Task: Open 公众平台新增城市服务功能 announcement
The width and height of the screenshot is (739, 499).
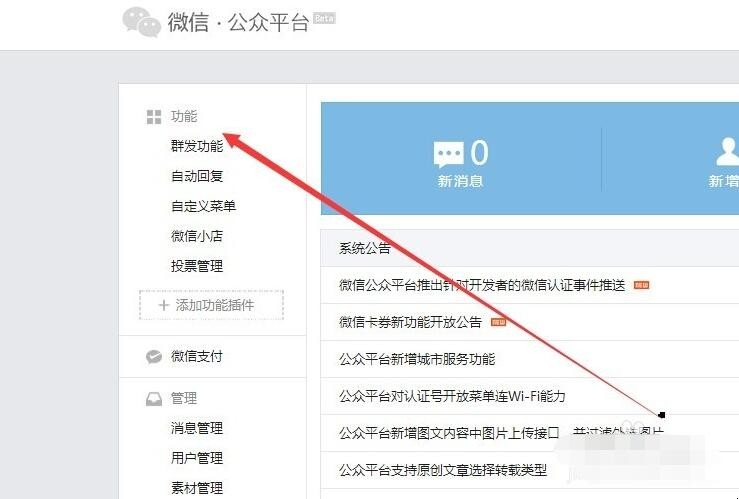Action: coord(417,360)
